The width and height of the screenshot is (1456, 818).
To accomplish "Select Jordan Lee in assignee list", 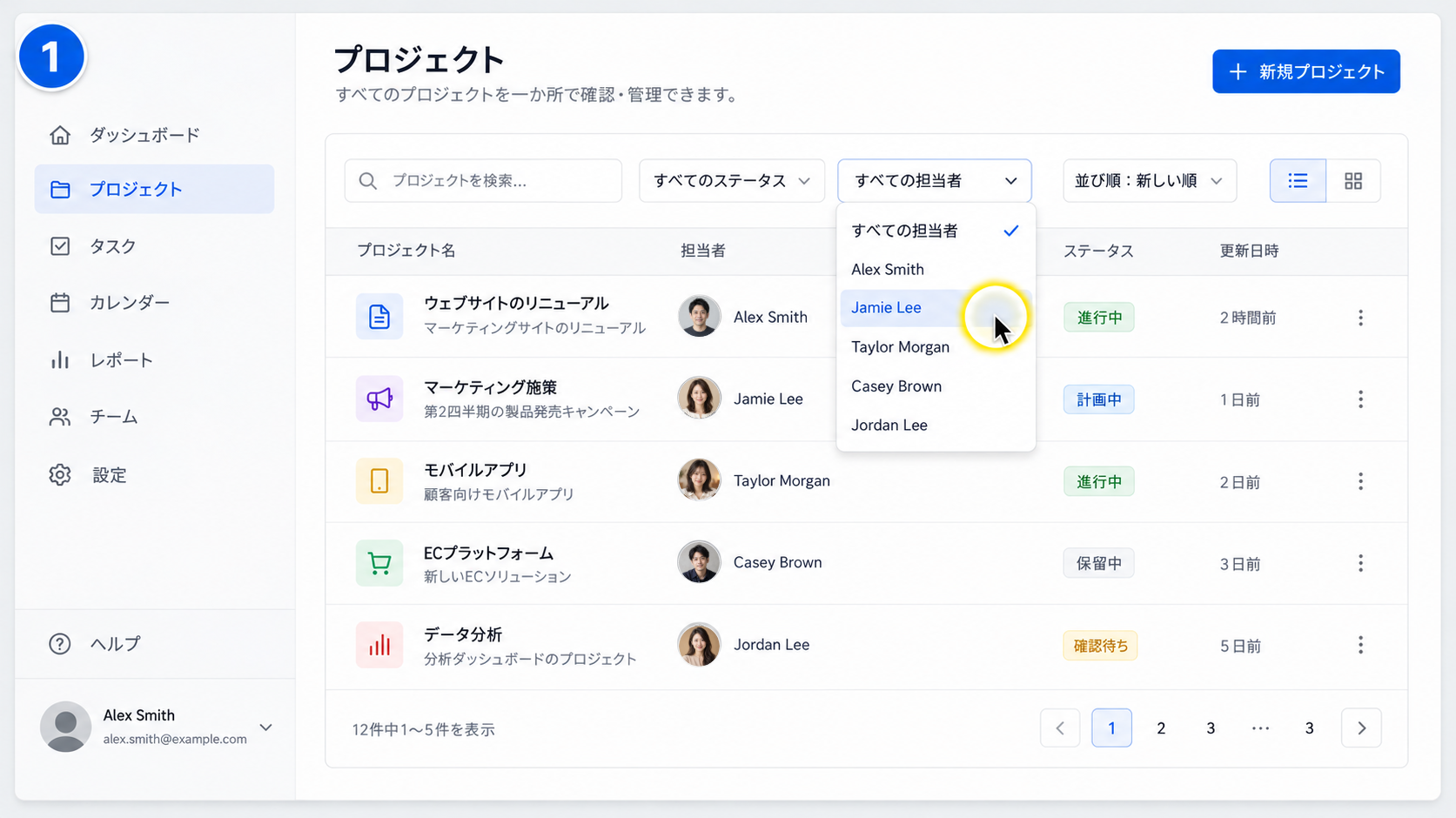I will pos(936,426).
